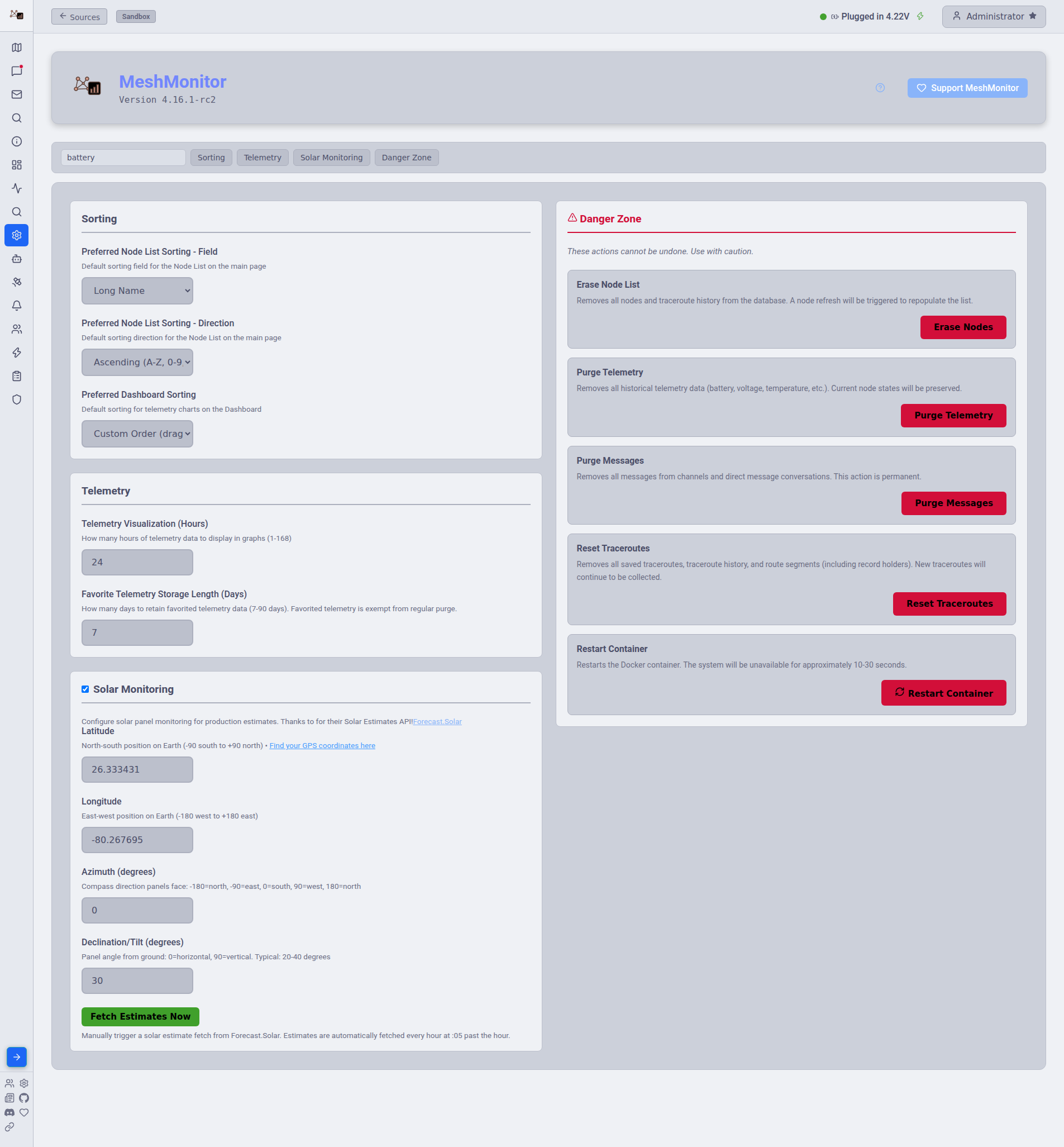
Task: Click the Telemetry Visualization hours field
Action: [137, 562]
